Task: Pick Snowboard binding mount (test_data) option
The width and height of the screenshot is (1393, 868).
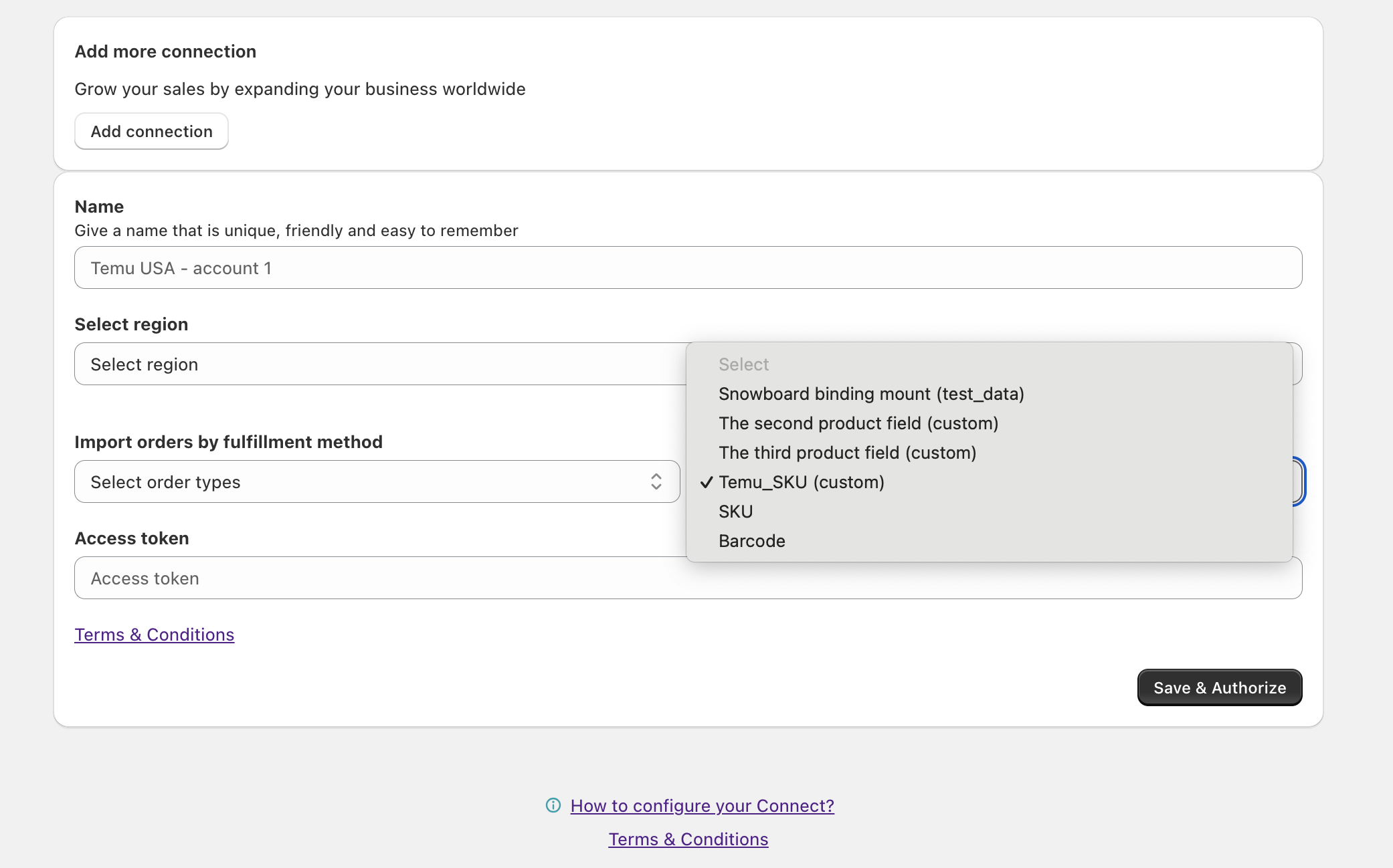Action: [871, 393]
